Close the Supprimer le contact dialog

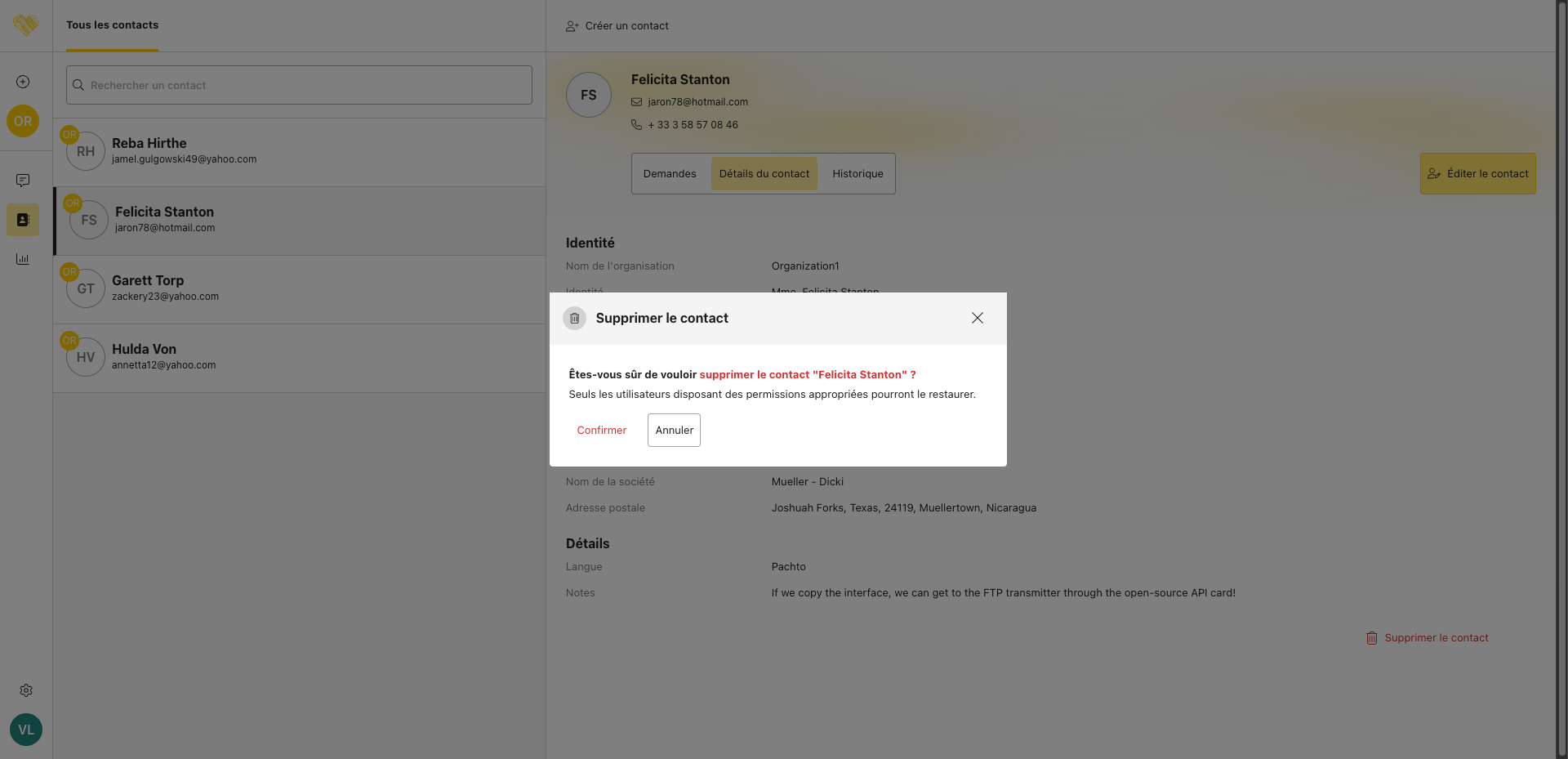[x=977, y=318]
